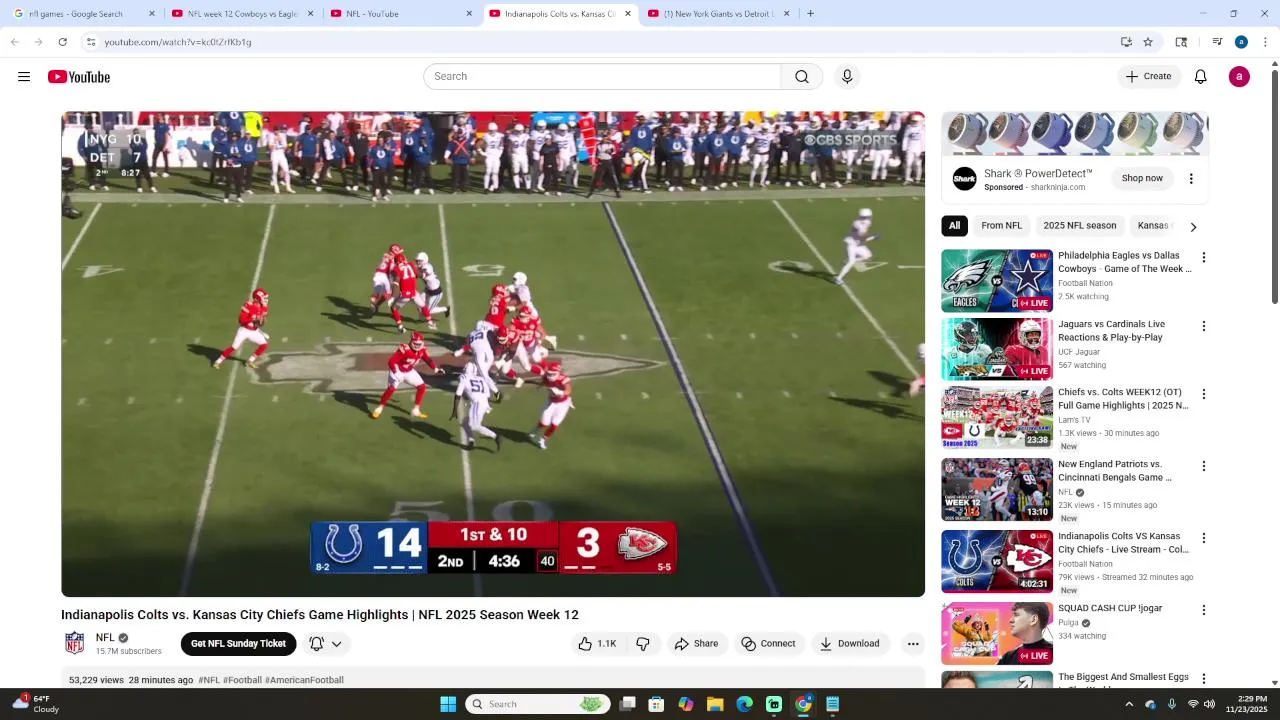
Task: Show hidden system tray icons
Action: (x=1129, y=704)
